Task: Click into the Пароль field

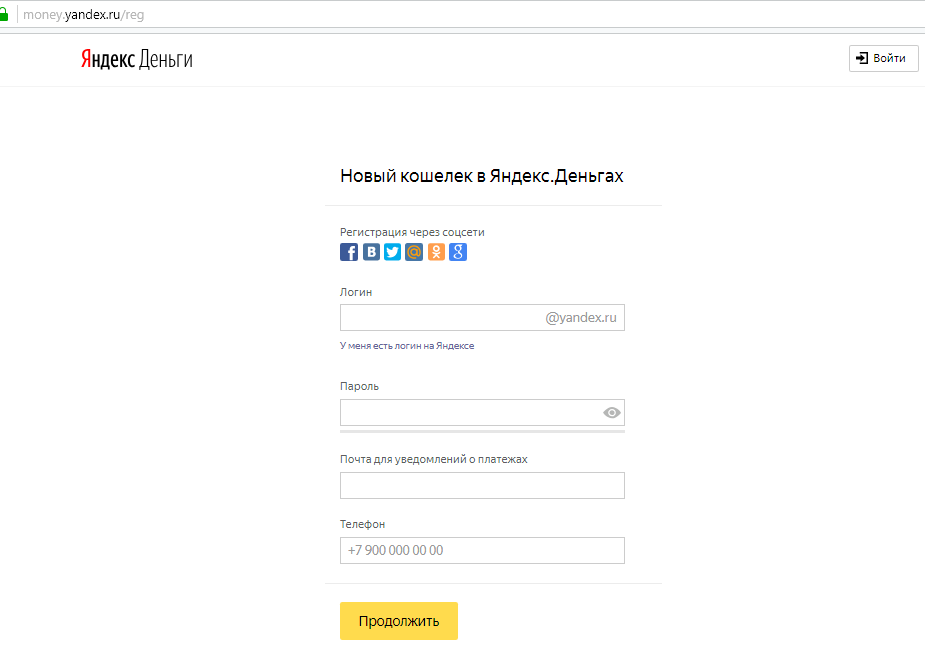Action: (x=465, y=413)
